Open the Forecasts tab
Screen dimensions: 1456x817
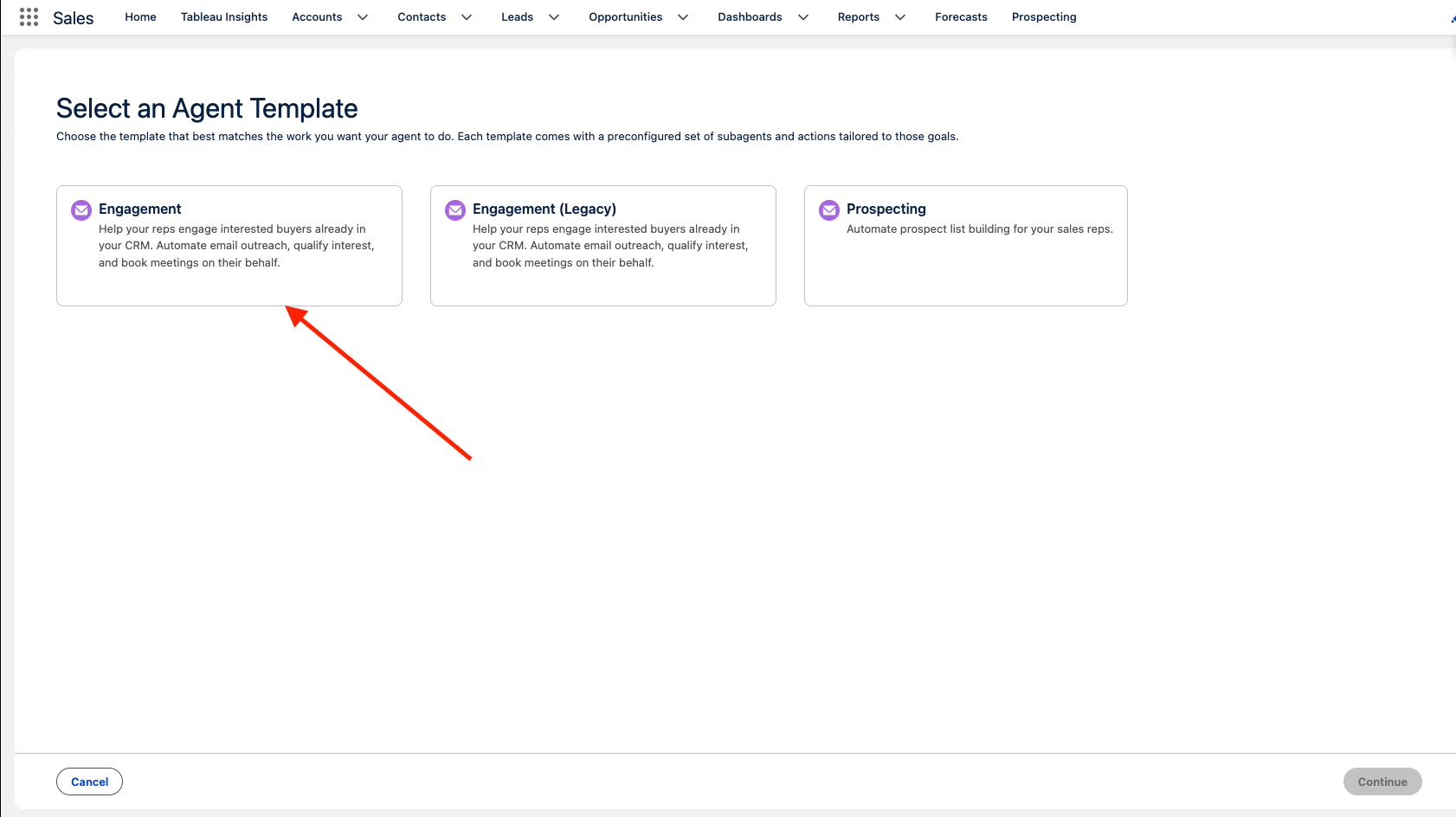tap(961, 17)
